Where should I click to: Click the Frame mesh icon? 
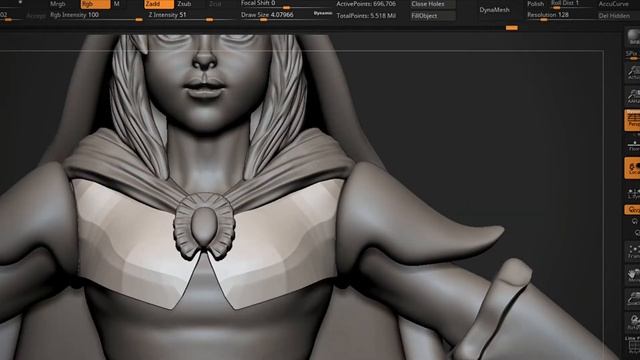(633, 251)
